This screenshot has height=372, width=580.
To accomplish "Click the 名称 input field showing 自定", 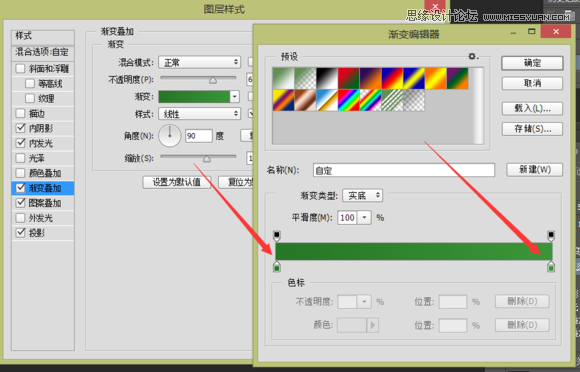I will pyautogui.click(x=404, y=170).
